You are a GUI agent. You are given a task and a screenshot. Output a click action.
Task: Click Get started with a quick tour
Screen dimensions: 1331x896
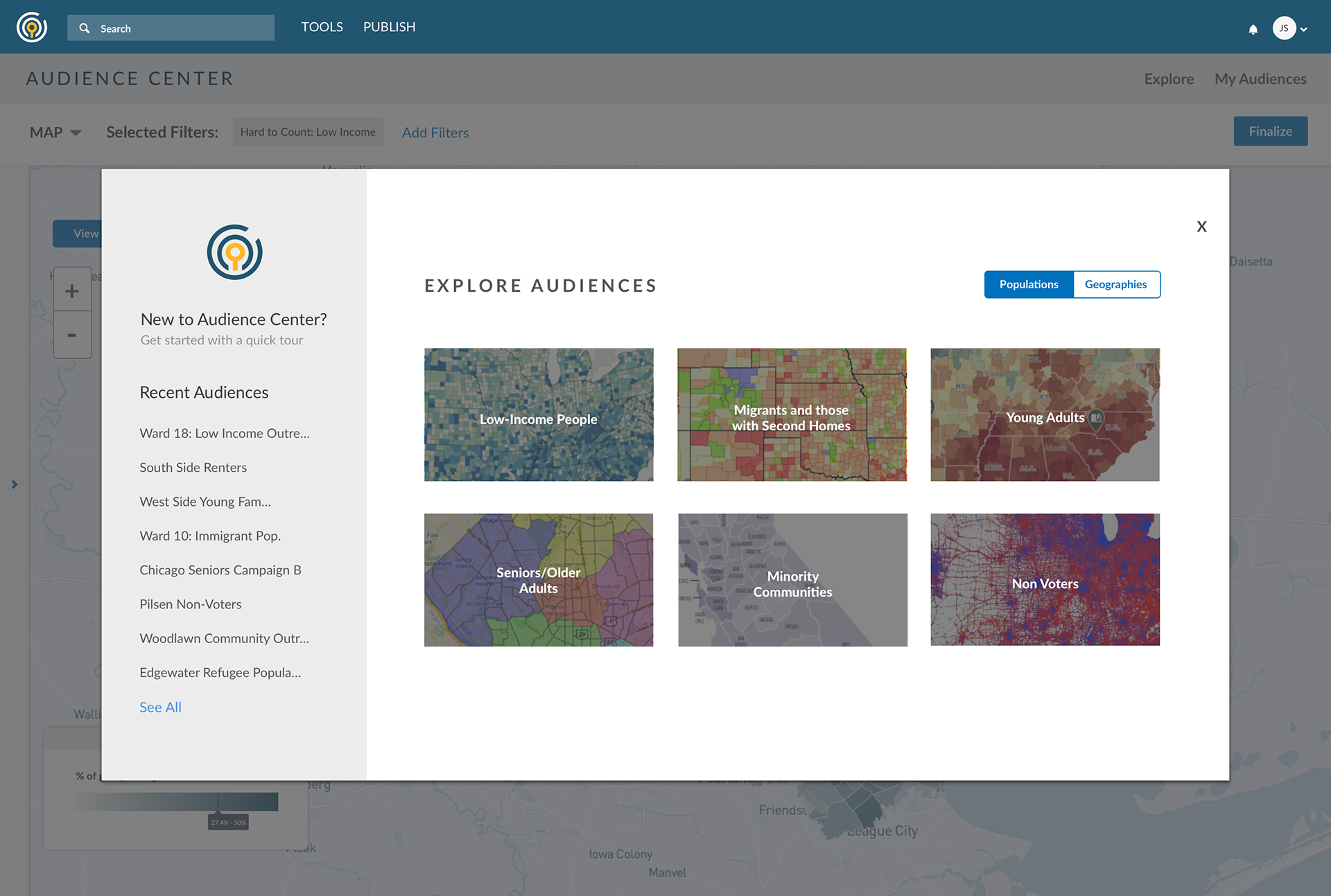(x=222, y=340)
